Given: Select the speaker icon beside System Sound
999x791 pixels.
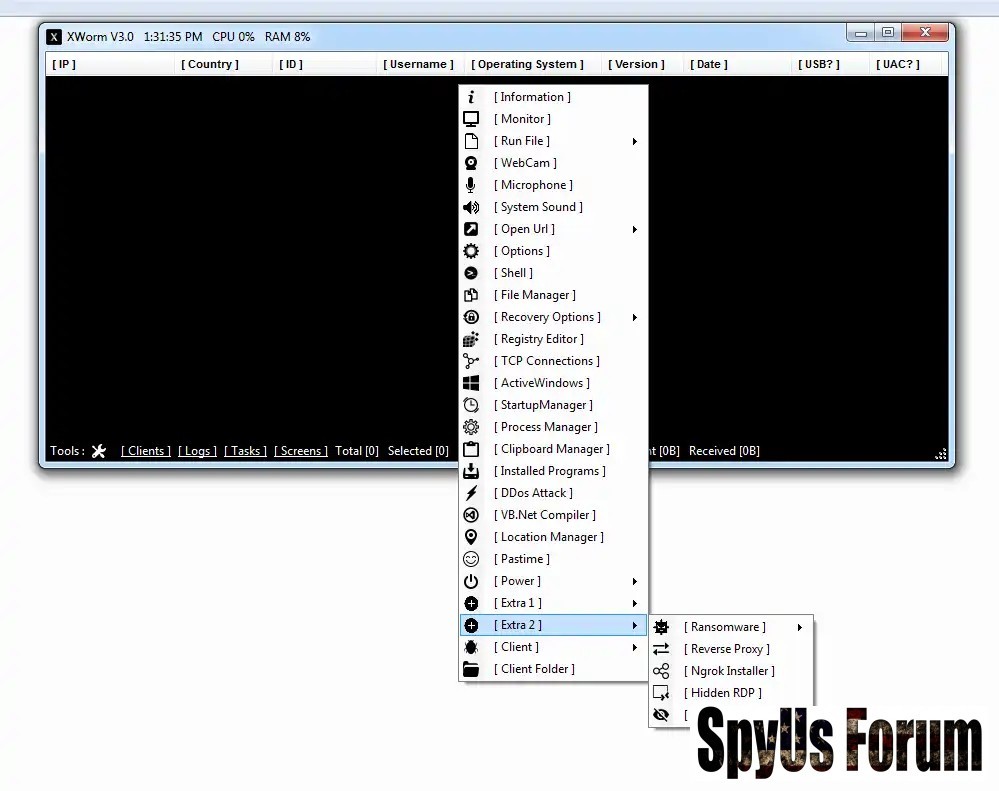Looking at the screenshot, I should tap(471, 207).
